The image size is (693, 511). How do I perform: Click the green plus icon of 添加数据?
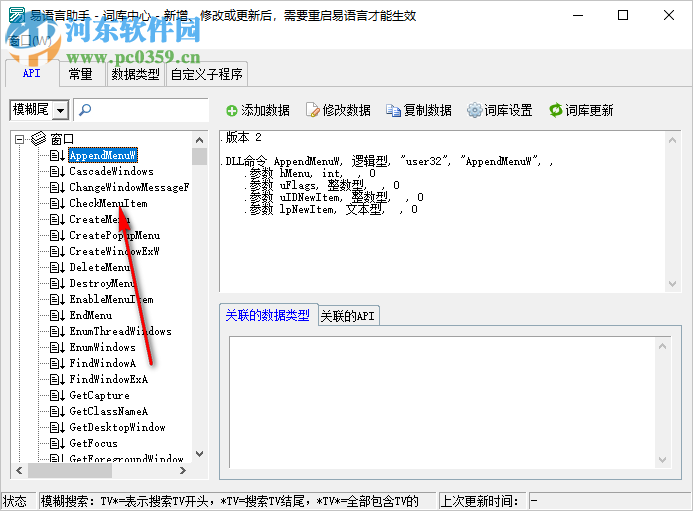pos(232,111)
